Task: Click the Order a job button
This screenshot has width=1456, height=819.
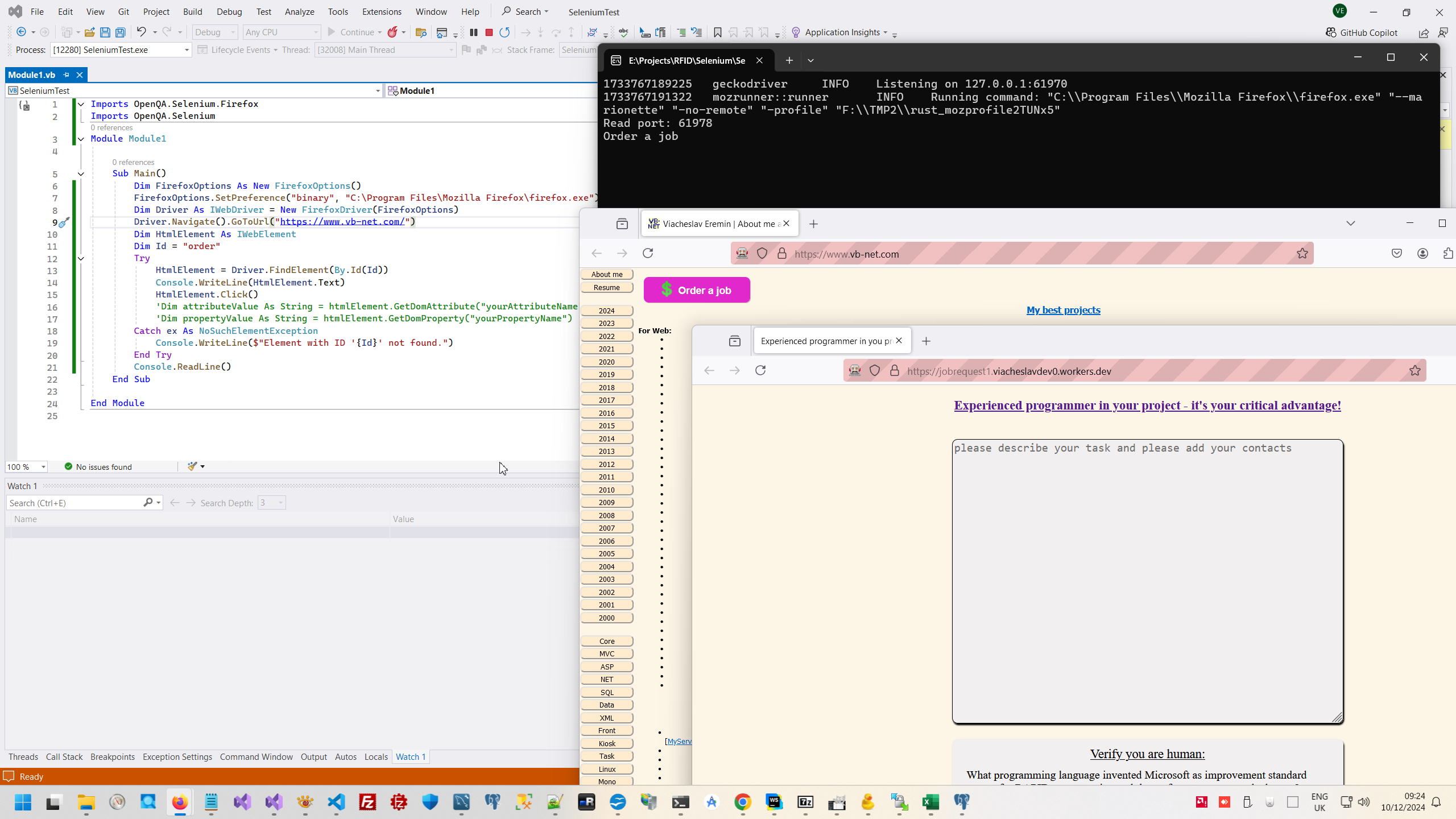Action: pos(697,290)
